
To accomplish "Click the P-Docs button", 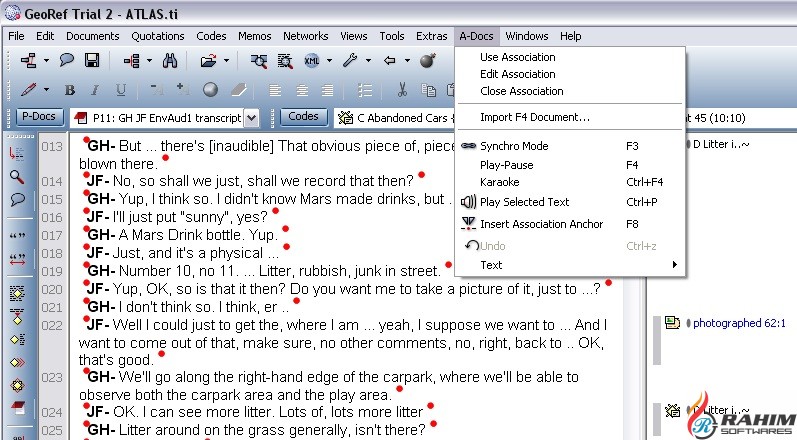I will pyautogui.click(x=39, y=117).
